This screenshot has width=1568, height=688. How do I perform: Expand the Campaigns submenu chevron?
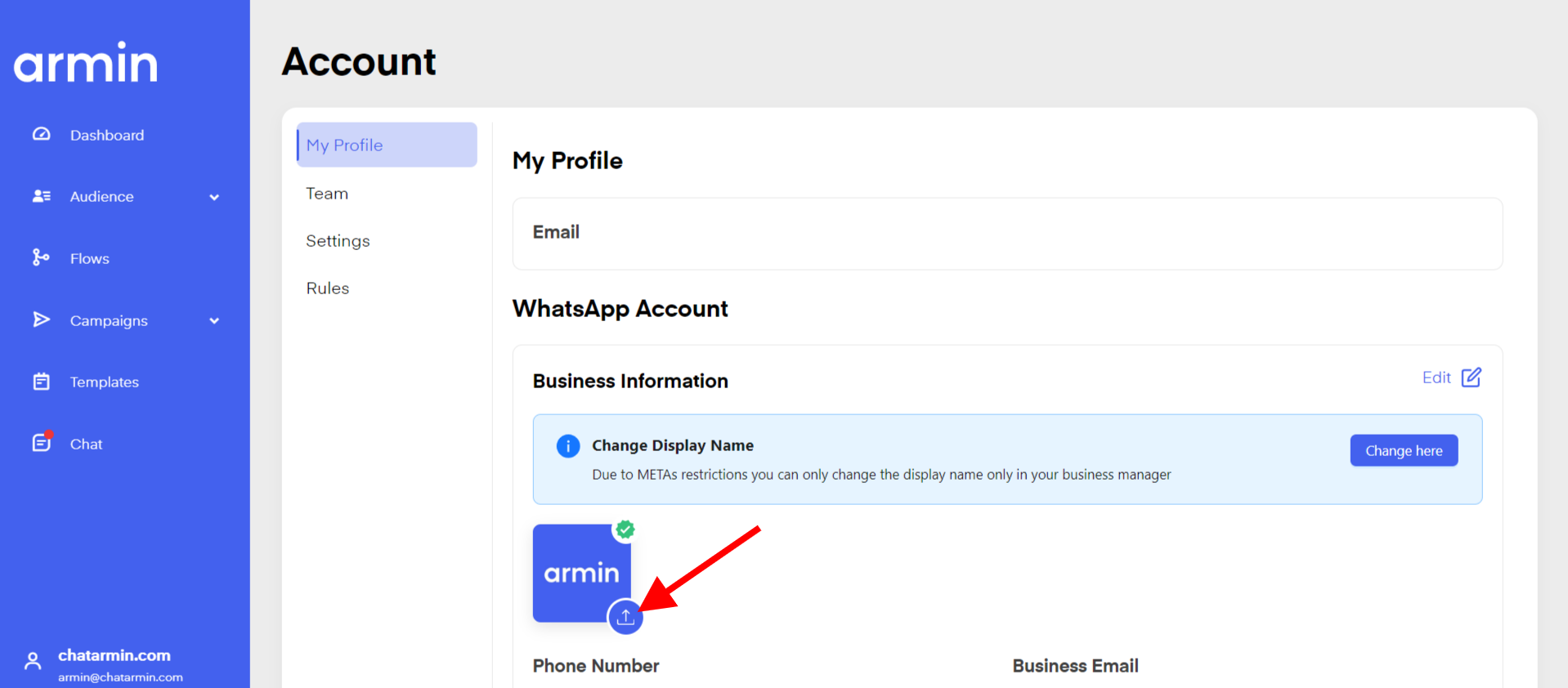[214, 321]
